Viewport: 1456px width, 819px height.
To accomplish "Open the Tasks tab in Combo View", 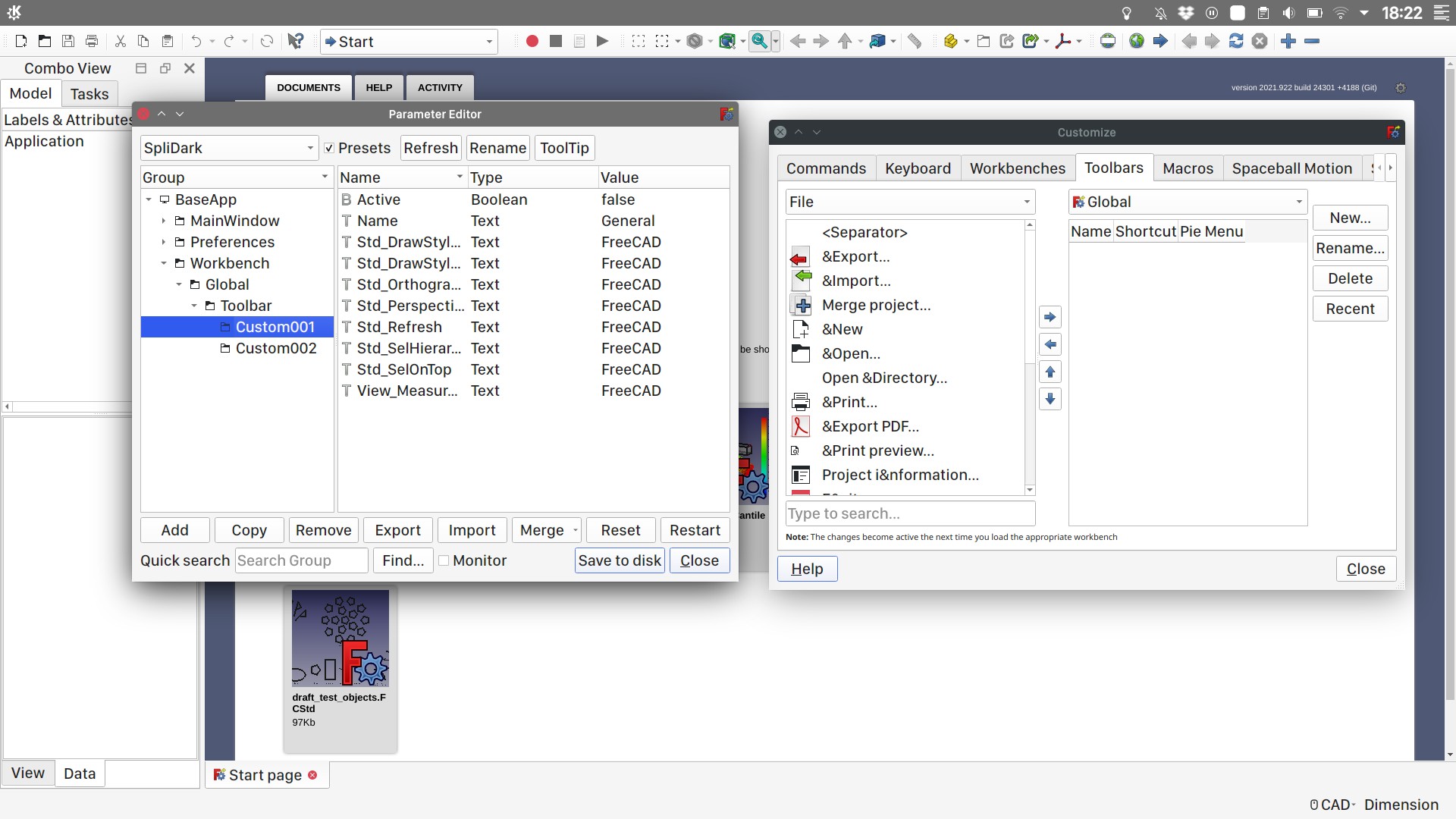I will [x=89, y=93].
